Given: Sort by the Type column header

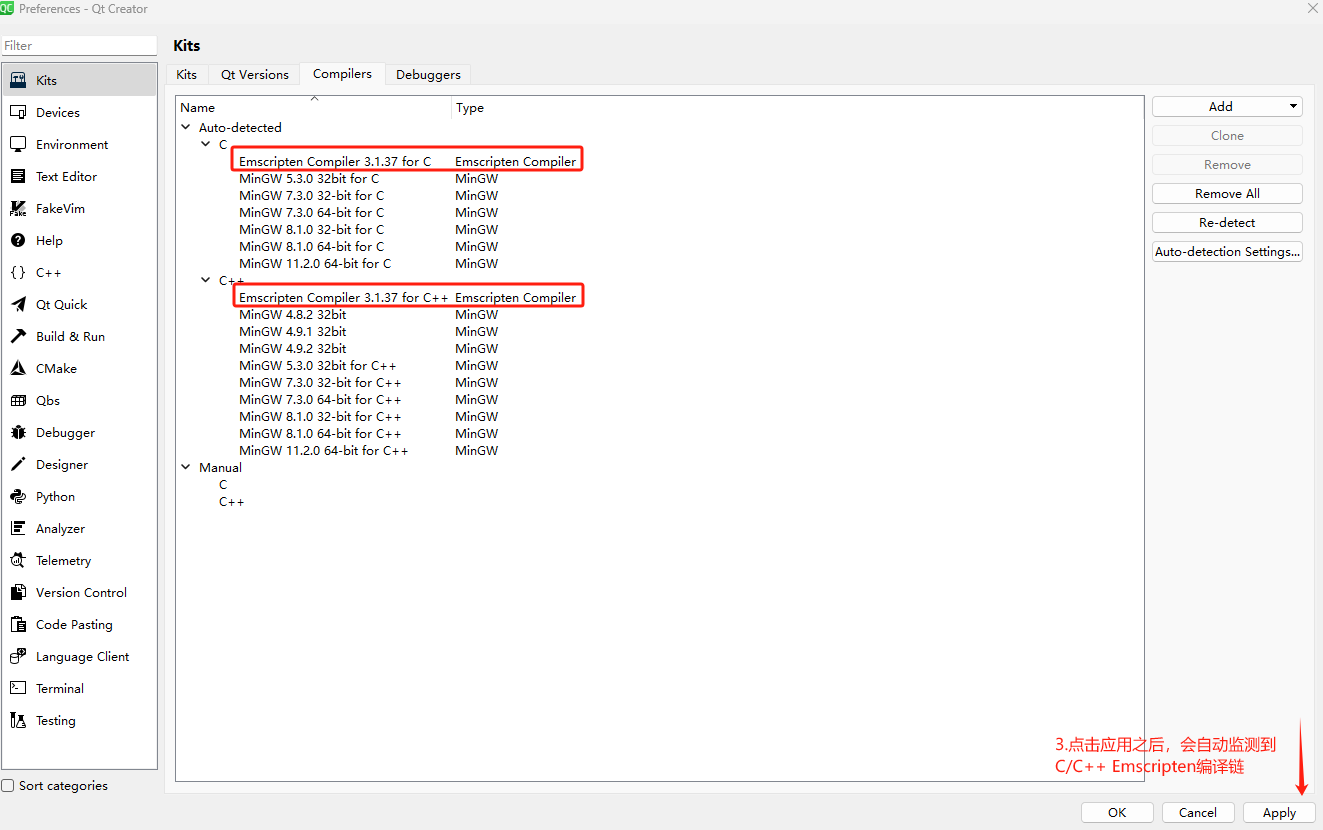Looking at the screenshot, I should coord(797,107).
